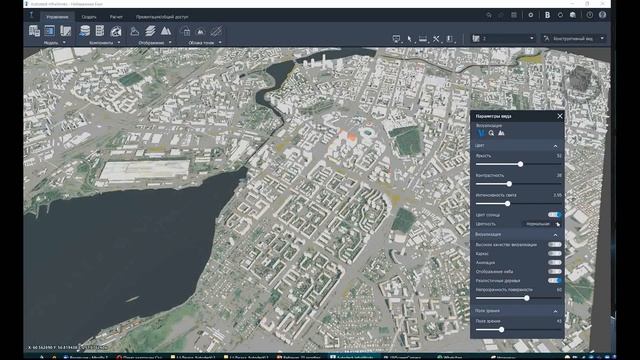Click the terrain themes icon in Отображение
The height and width of the screenshot is (360, 640).
click(134, 31)
